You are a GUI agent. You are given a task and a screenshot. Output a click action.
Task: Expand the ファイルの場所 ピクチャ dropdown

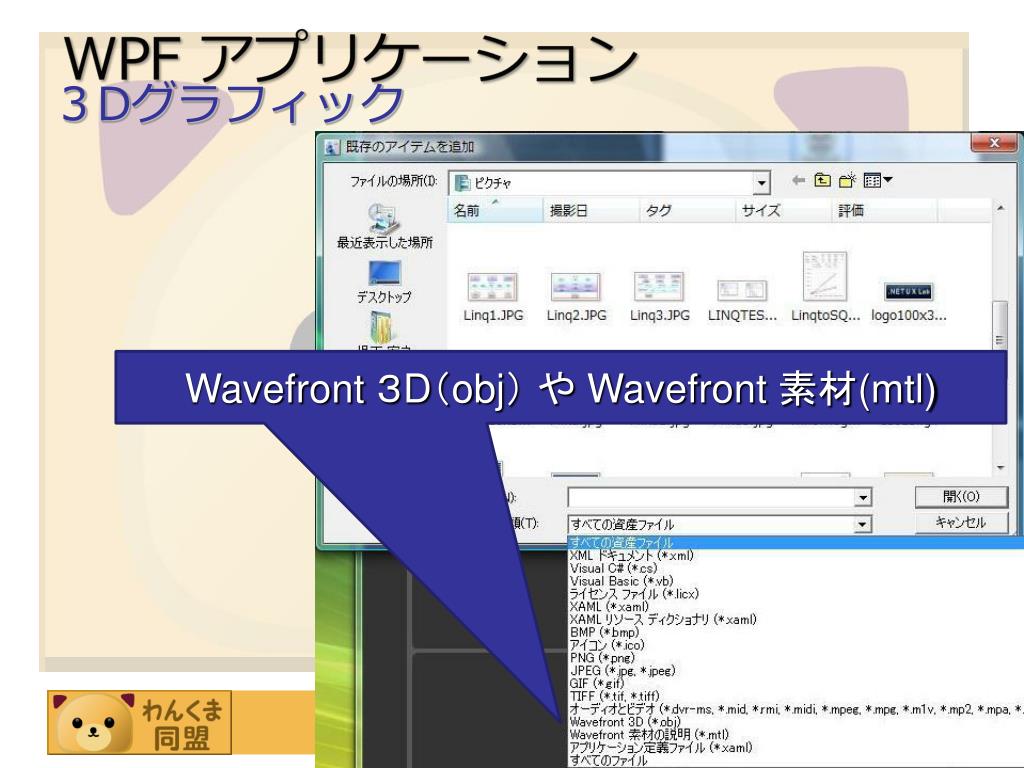coord(761,184)
